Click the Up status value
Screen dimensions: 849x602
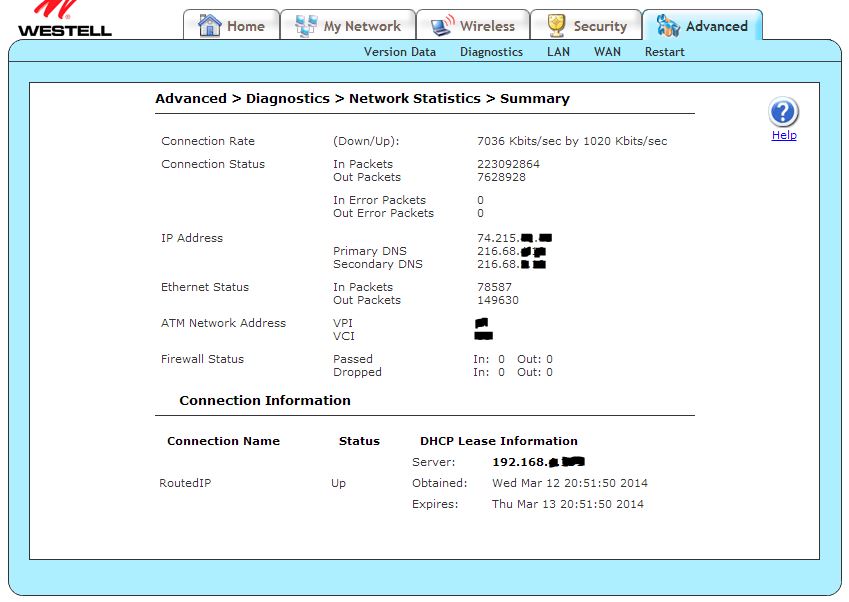click(338, 483)
